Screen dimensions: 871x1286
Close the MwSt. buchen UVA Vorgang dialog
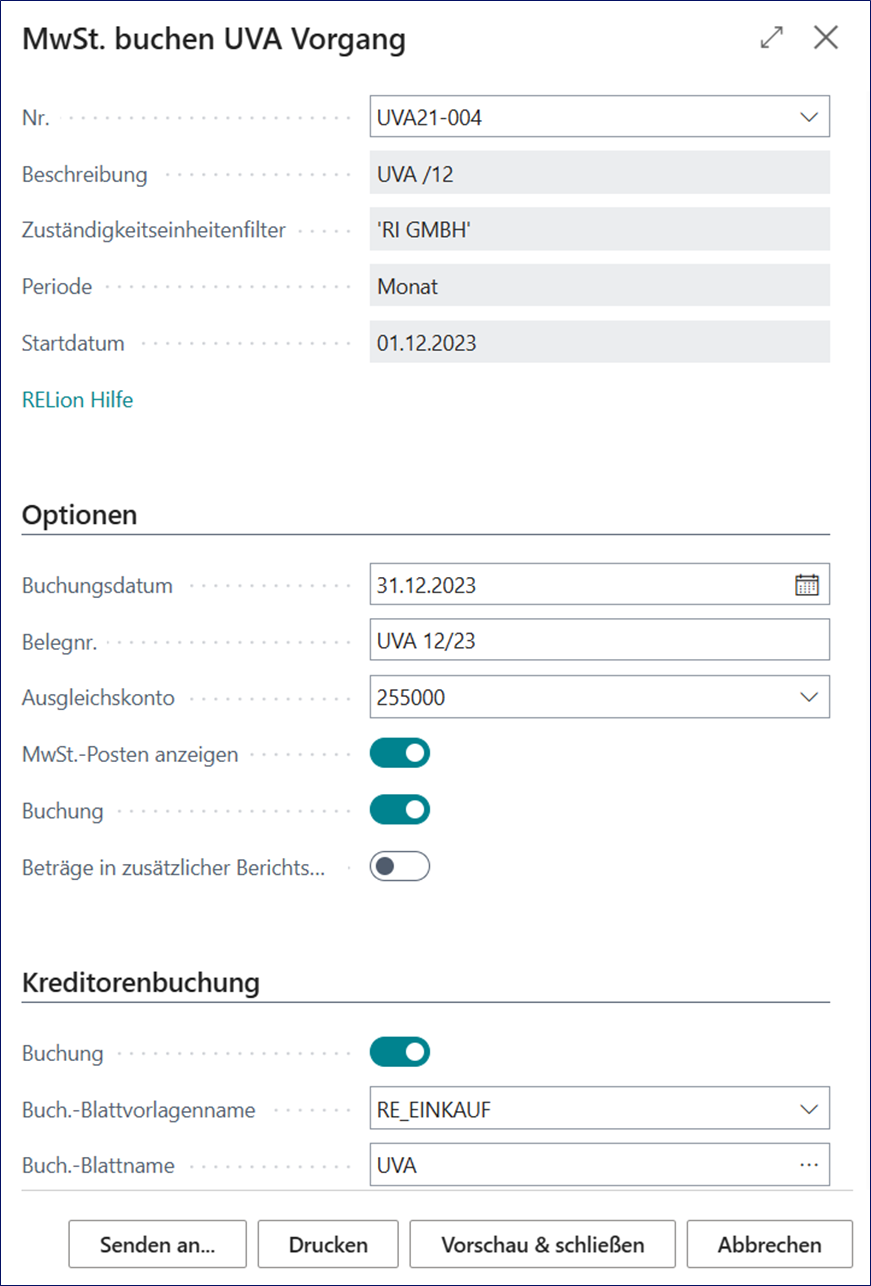826,38
